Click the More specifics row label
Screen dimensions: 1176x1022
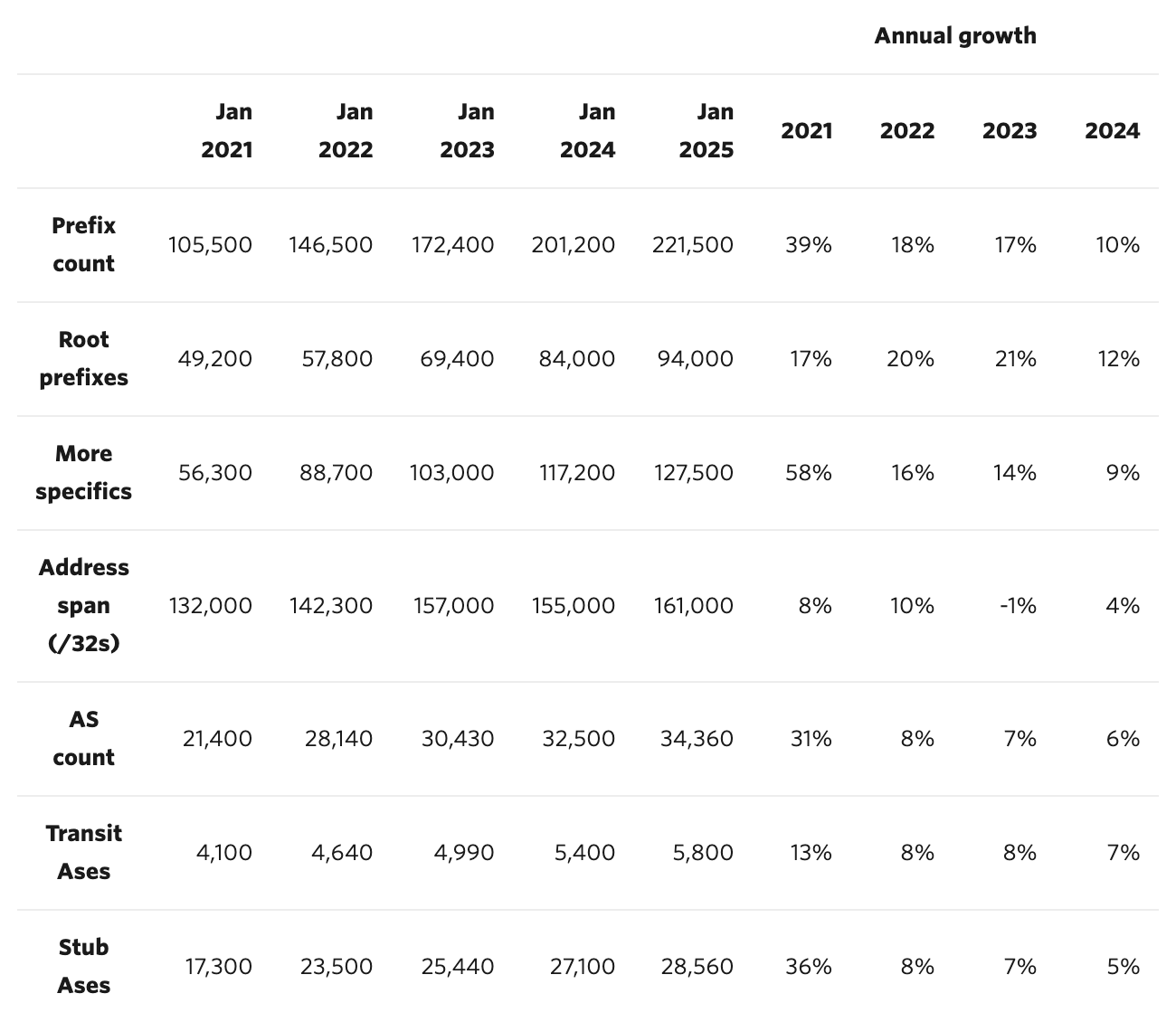pyautogui.click(x=83, y=472)
